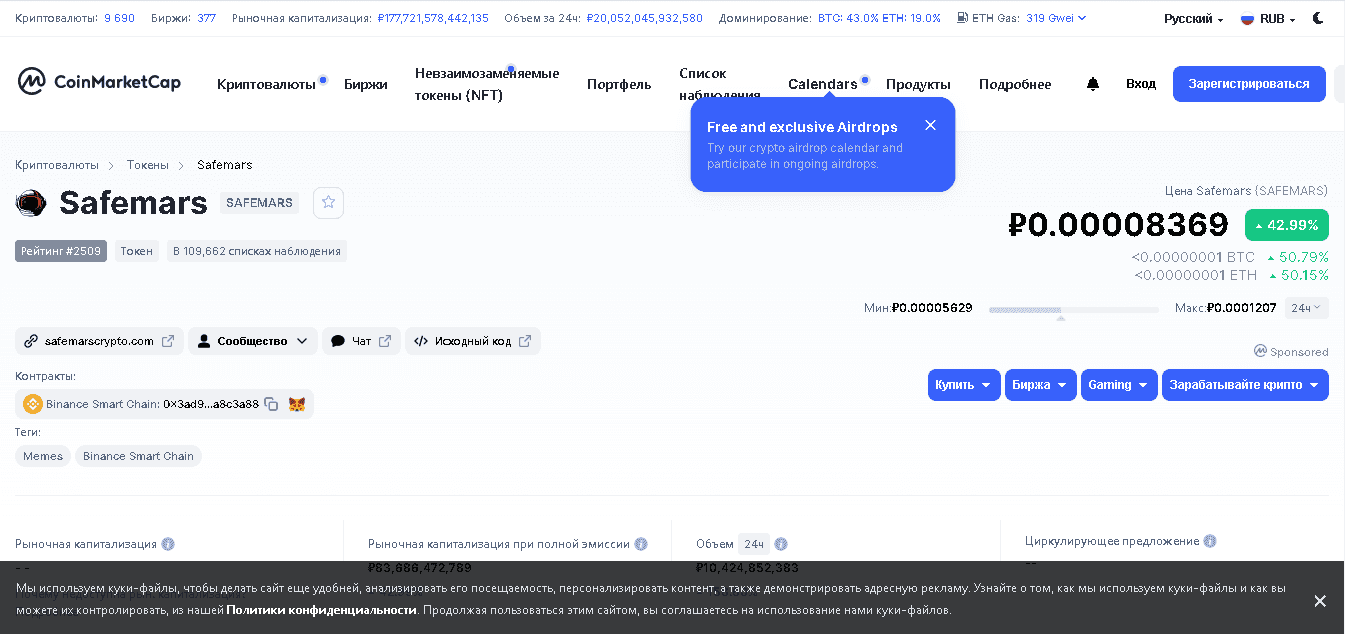This screenshot has height=634, width=1345.
Task: Add token to MetaMask via fox icon
Action: (x=297, y=404)
